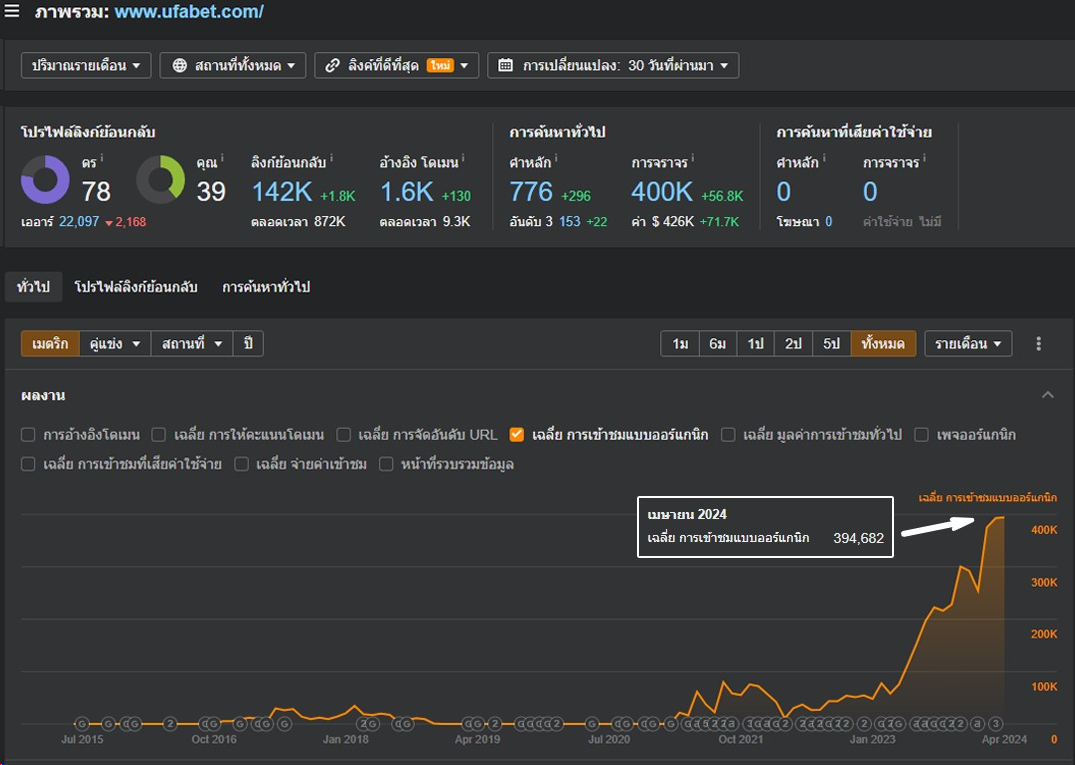This screenshot has width=1075, height=765.
Task: Click the G marker above Jul 2015
Action: [x=82, y=723]
